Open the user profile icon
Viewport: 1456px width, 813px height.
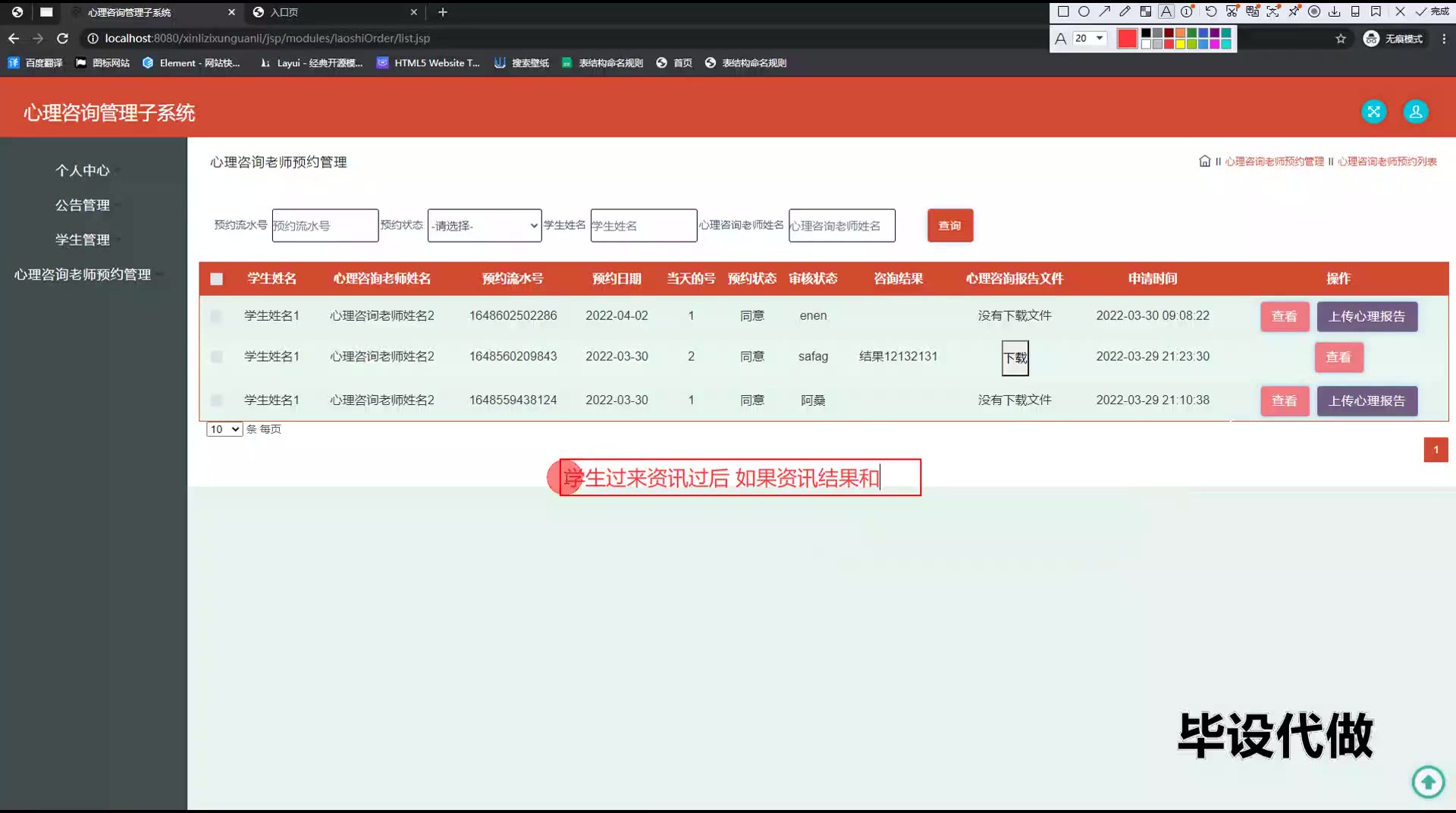click(1415, 111)
